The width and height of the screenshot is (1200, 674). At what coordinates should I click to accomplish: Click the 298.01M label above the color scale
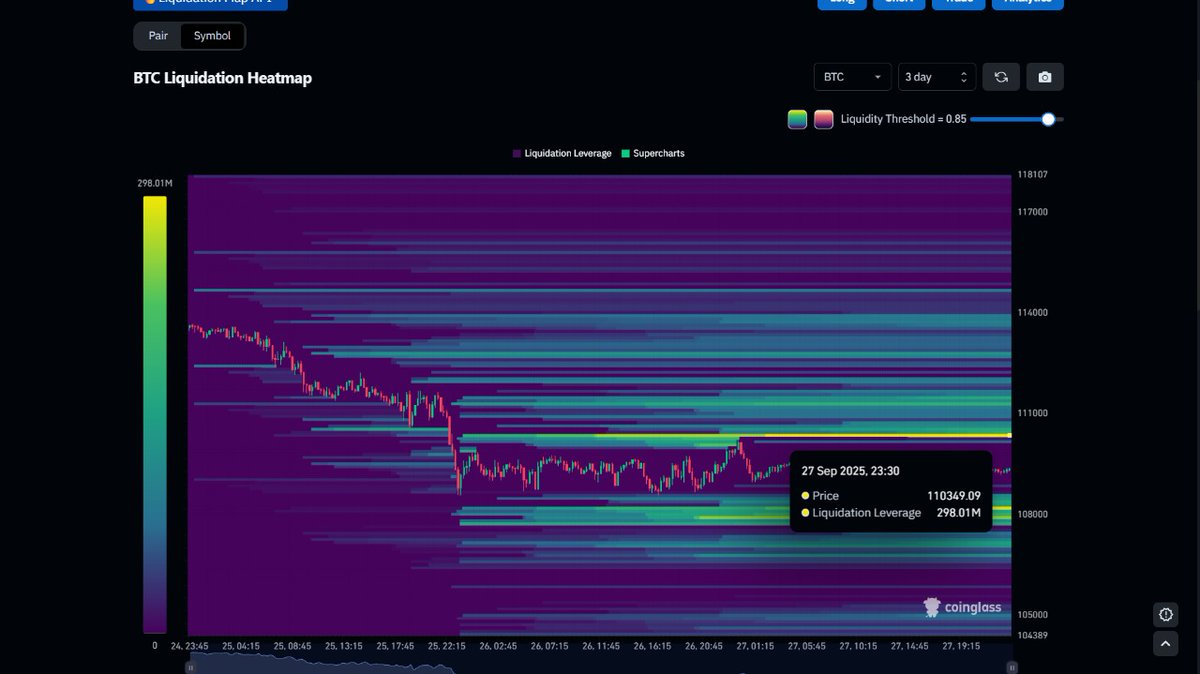pos(155,184)
